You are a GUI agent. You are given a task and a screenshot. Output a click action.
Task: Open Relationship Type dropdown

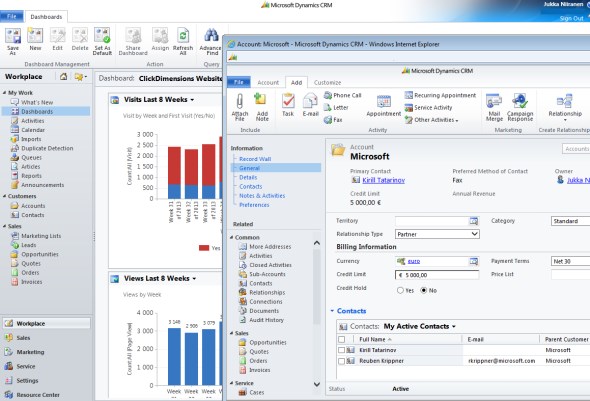pyautogui.click(x=474, y=234)
